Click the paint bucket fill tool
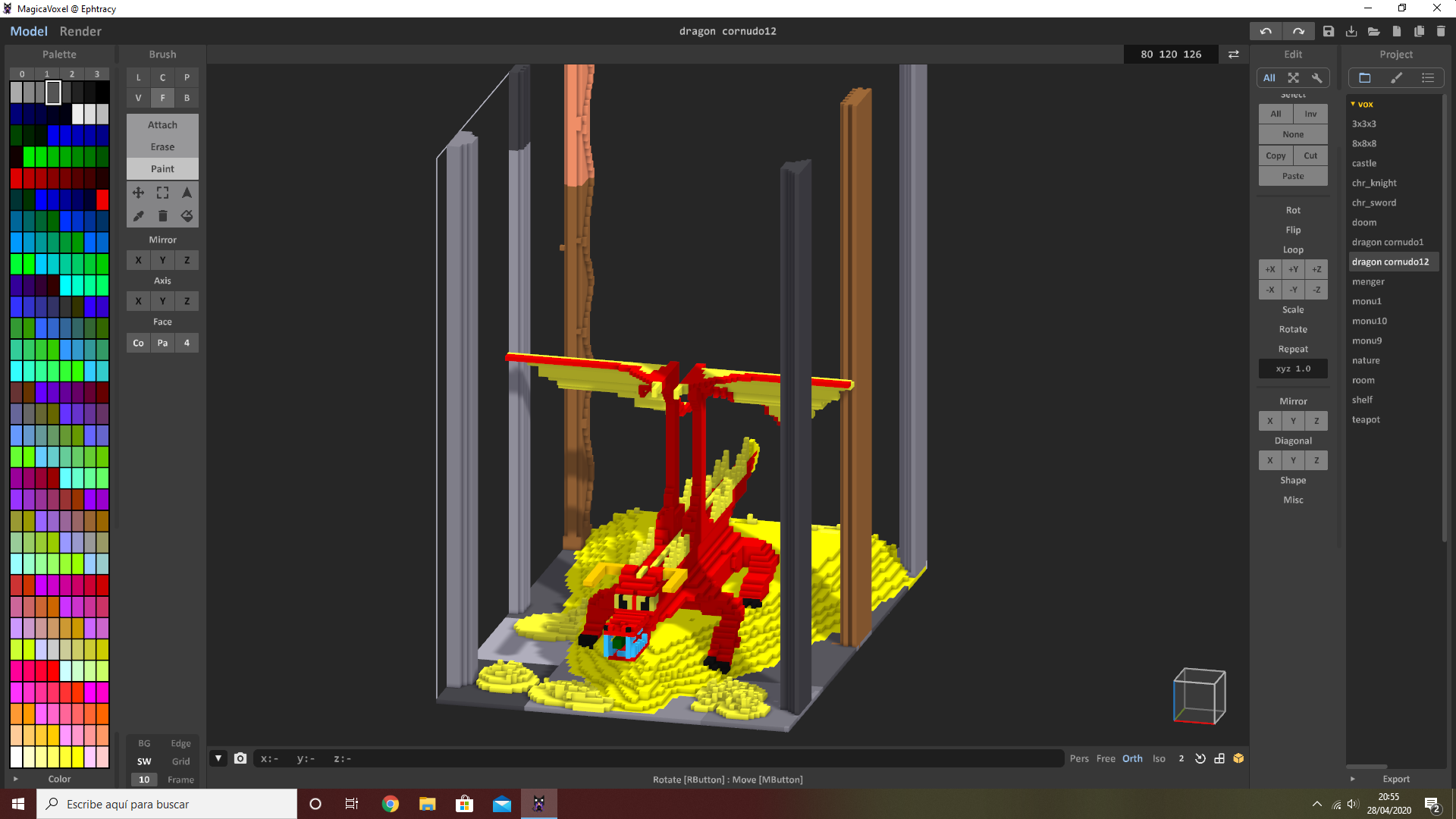This screenshot has width=1456, height=819. 187,216
